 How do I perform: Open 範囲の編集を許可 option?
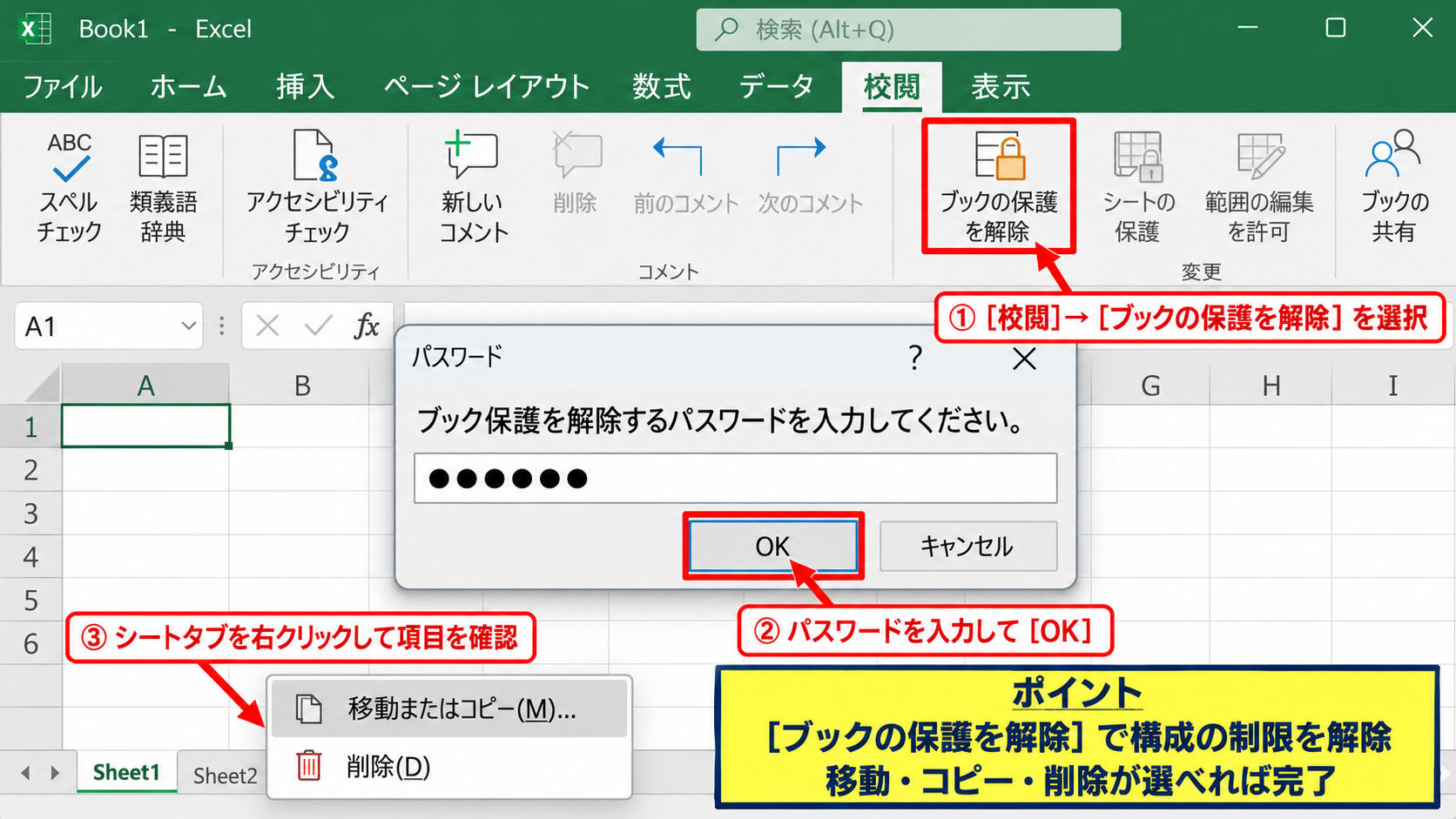tap(1259, 187)
